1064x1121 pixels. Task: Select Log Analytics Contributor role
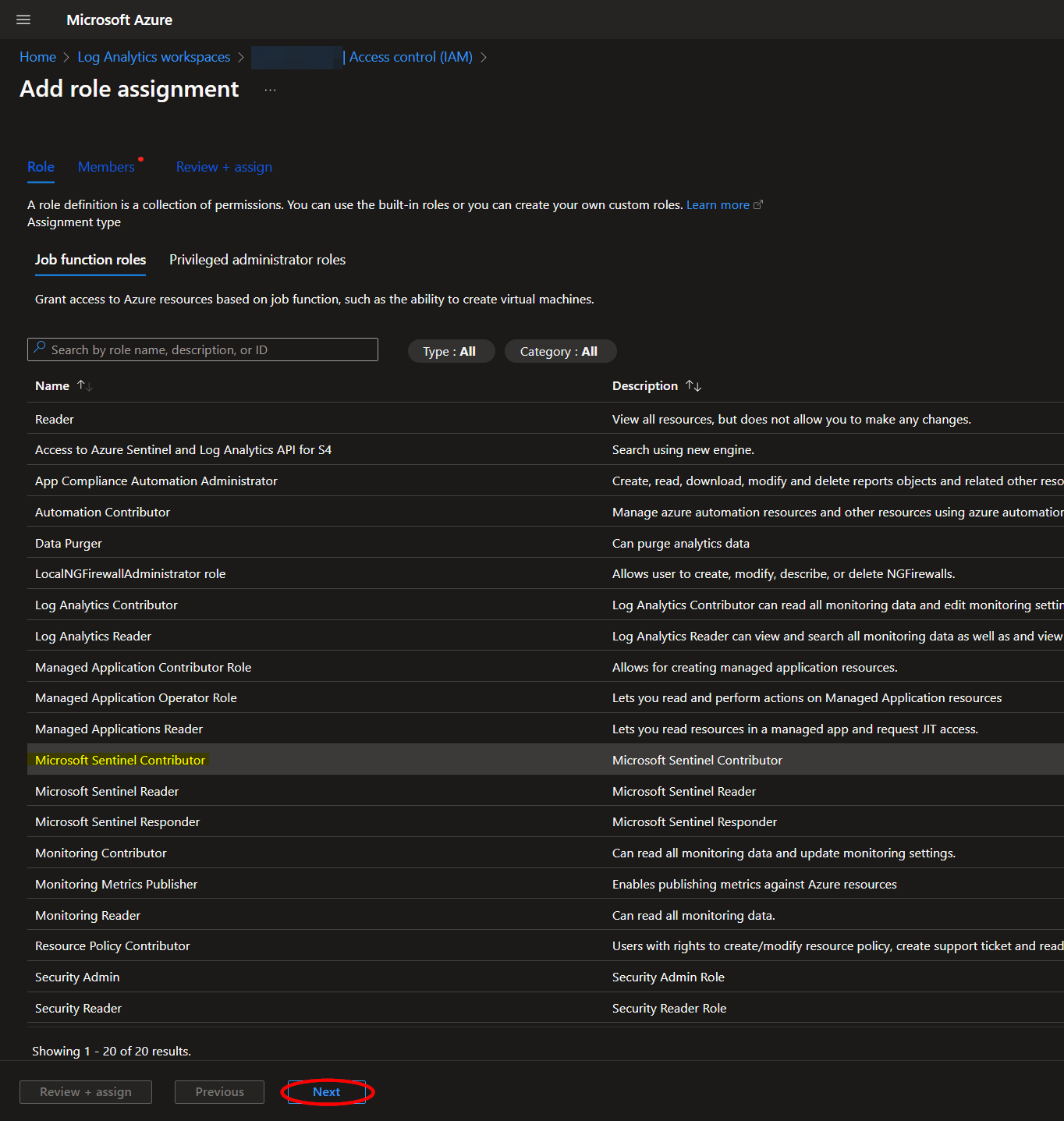(x=545, y=605)
